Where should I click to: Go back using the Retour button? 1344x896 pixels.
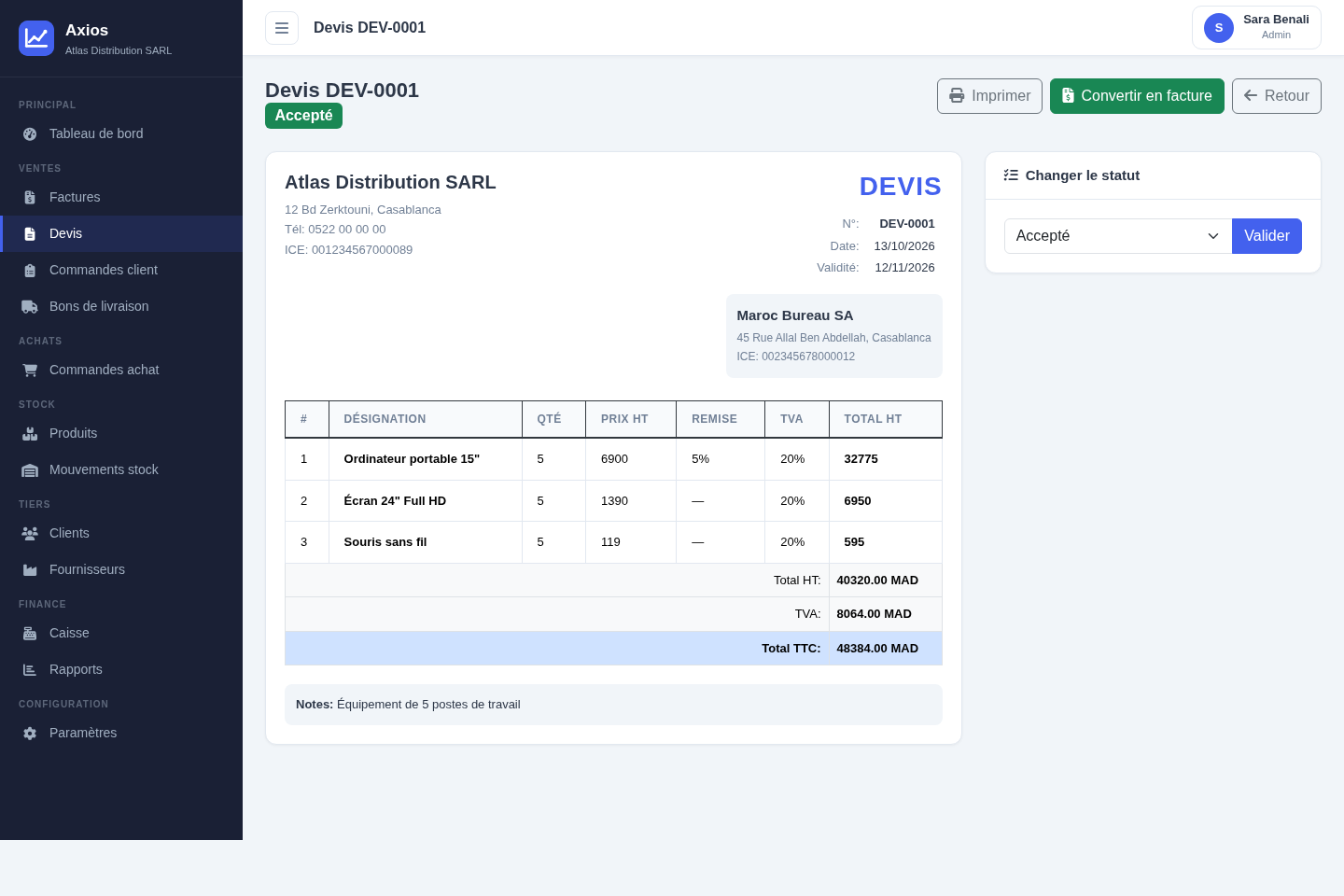1277,96
